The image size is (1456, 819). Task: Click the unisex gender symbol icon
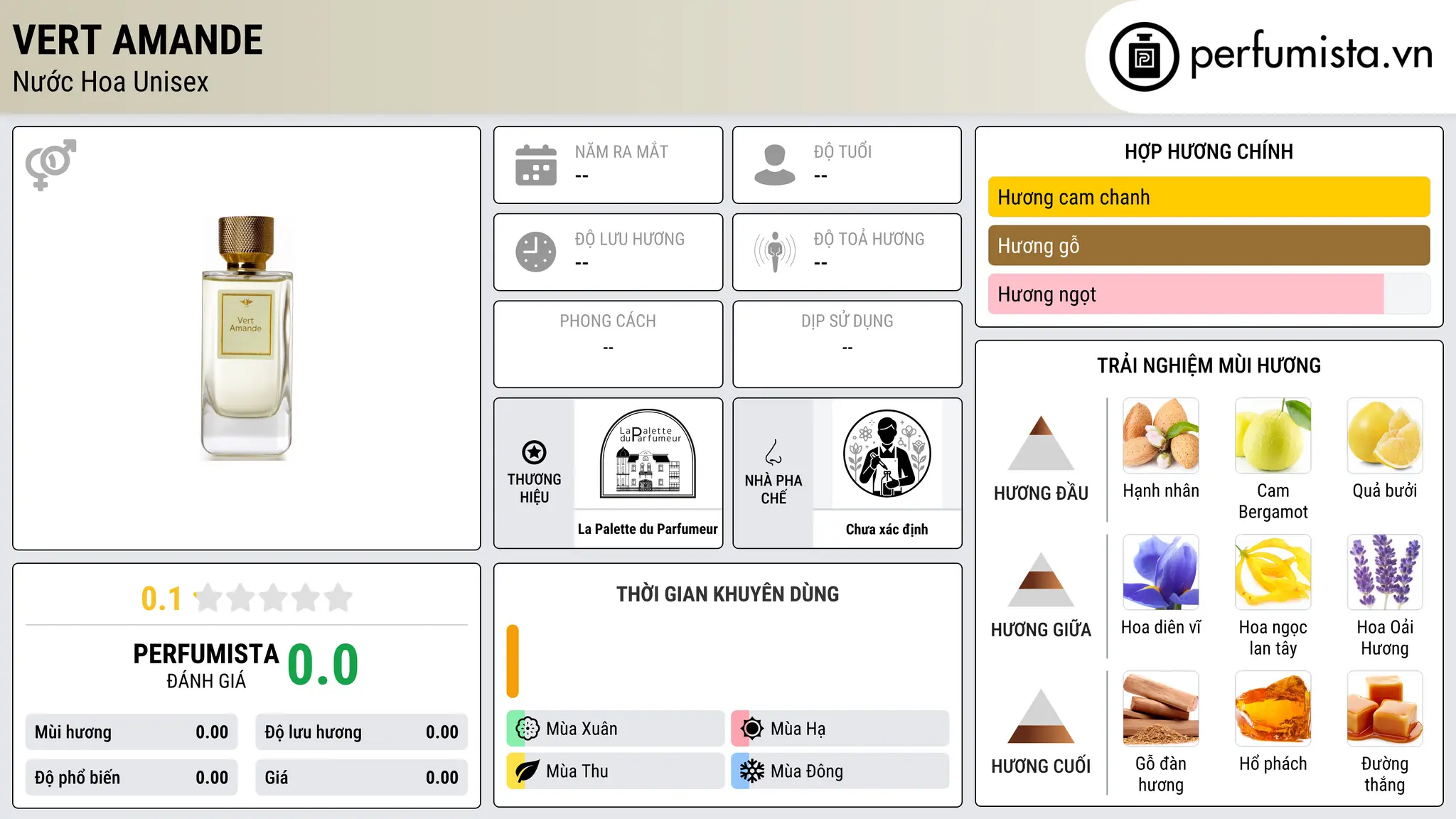coord(50,165)
